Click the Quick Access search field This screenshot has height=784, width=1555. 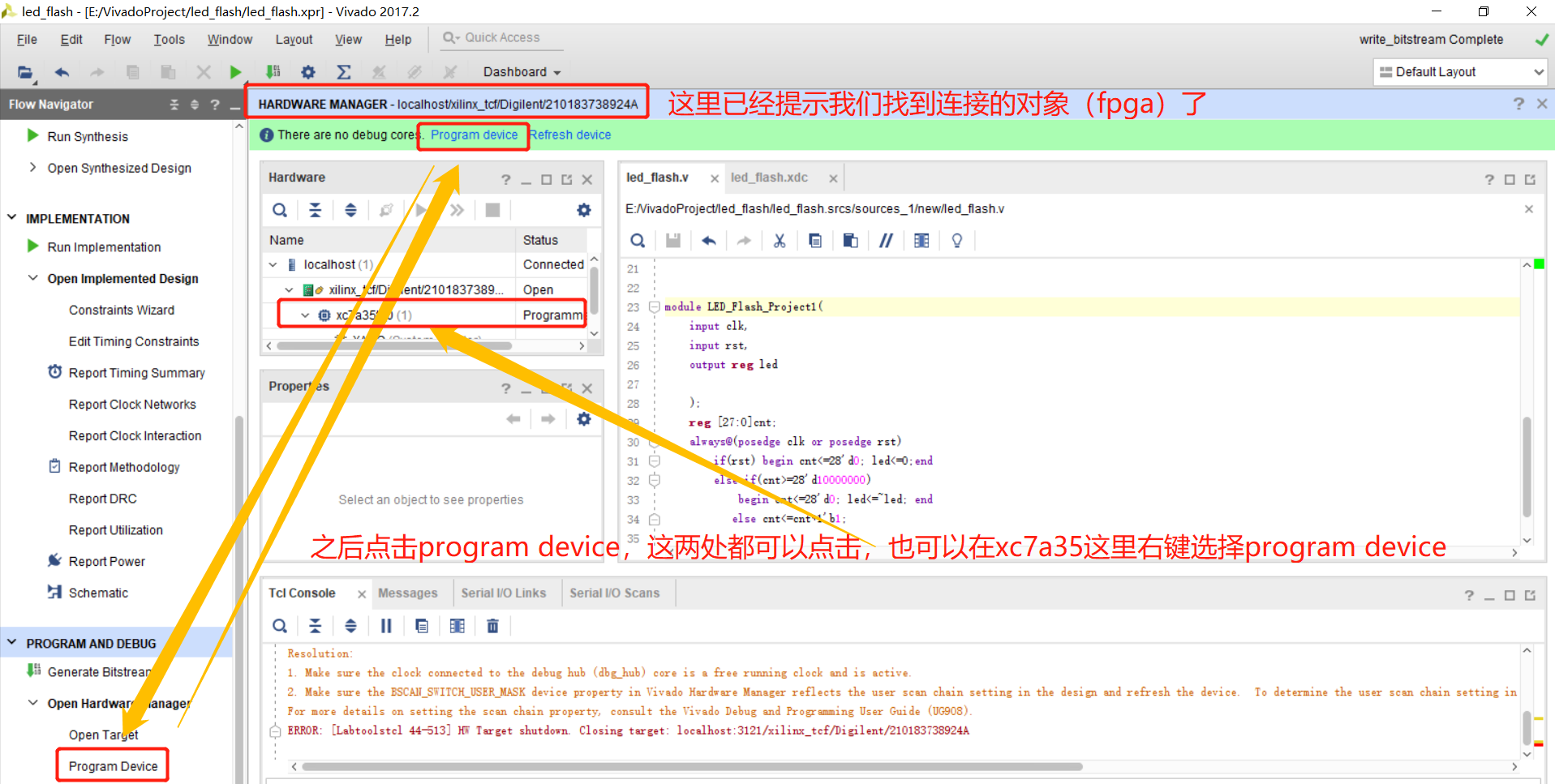pos(502,37)
